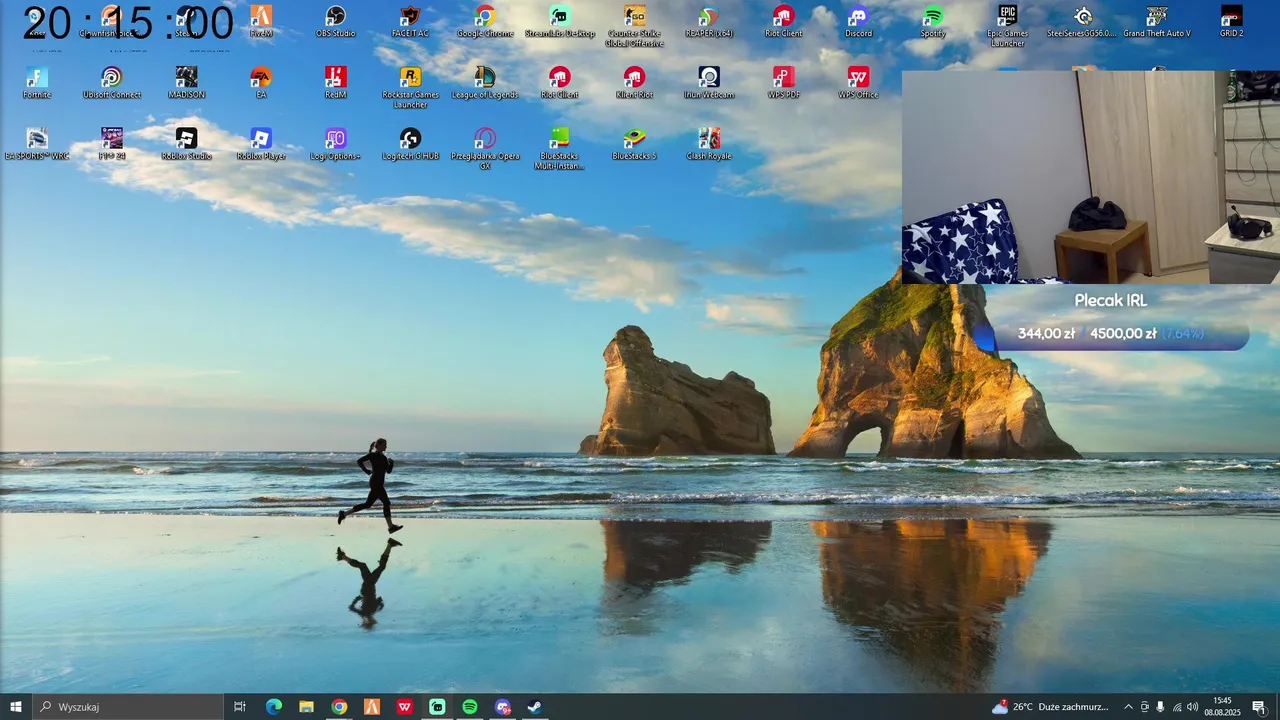
Task: Click the FiveM taskbar icon
Action: [372, 707]
